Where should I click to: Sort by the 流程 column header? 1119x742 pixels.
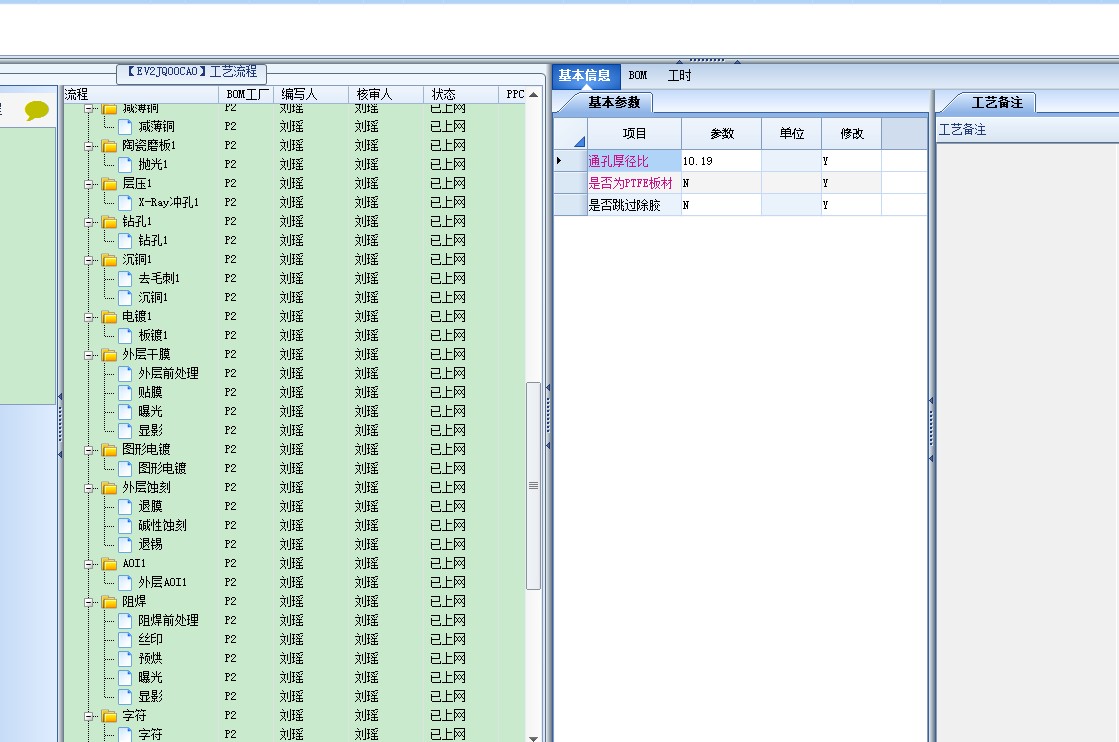141,94
